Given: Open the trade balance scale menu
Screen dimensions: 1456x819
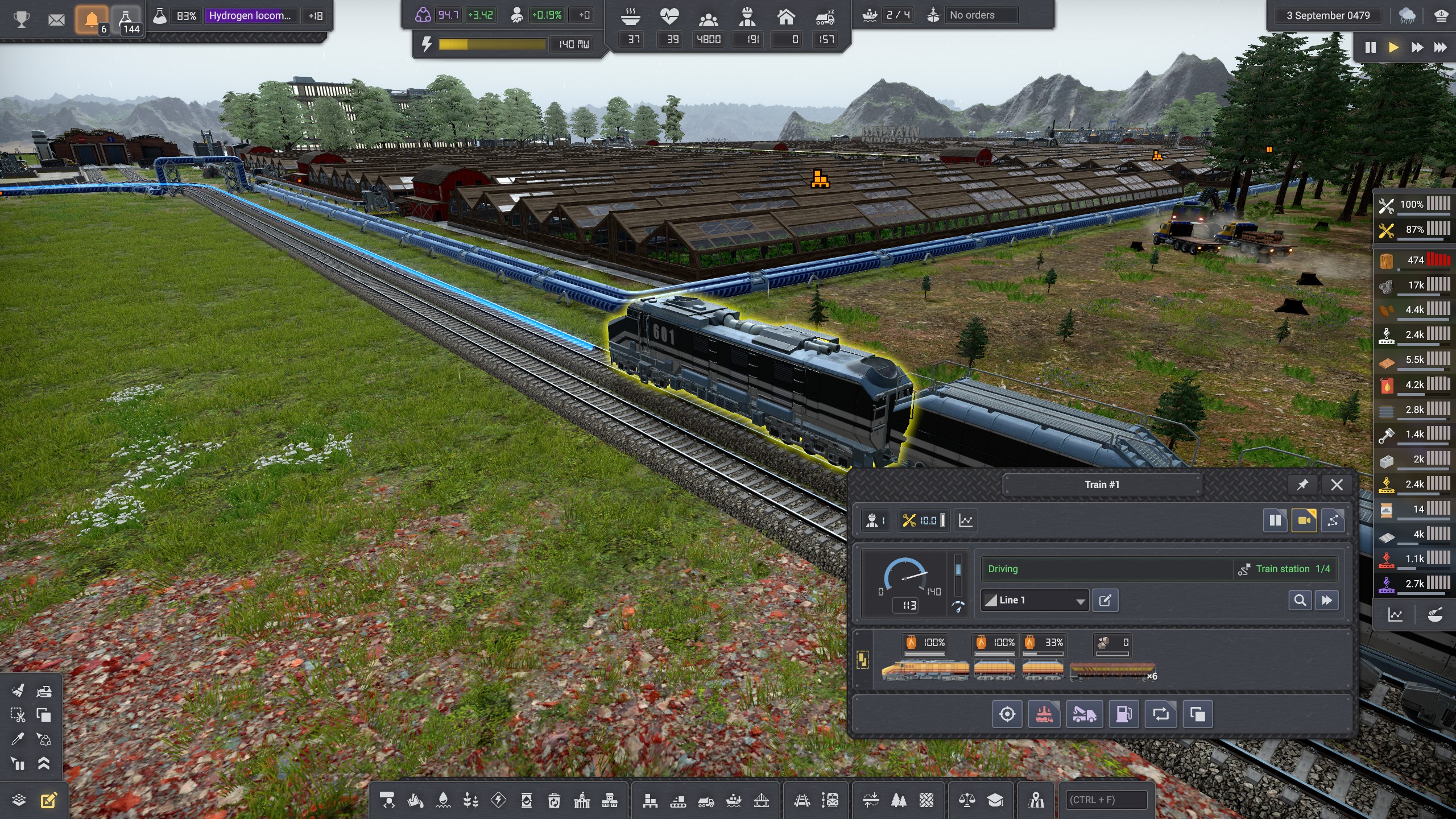Looking at the screenshot, I should [967, 800].
